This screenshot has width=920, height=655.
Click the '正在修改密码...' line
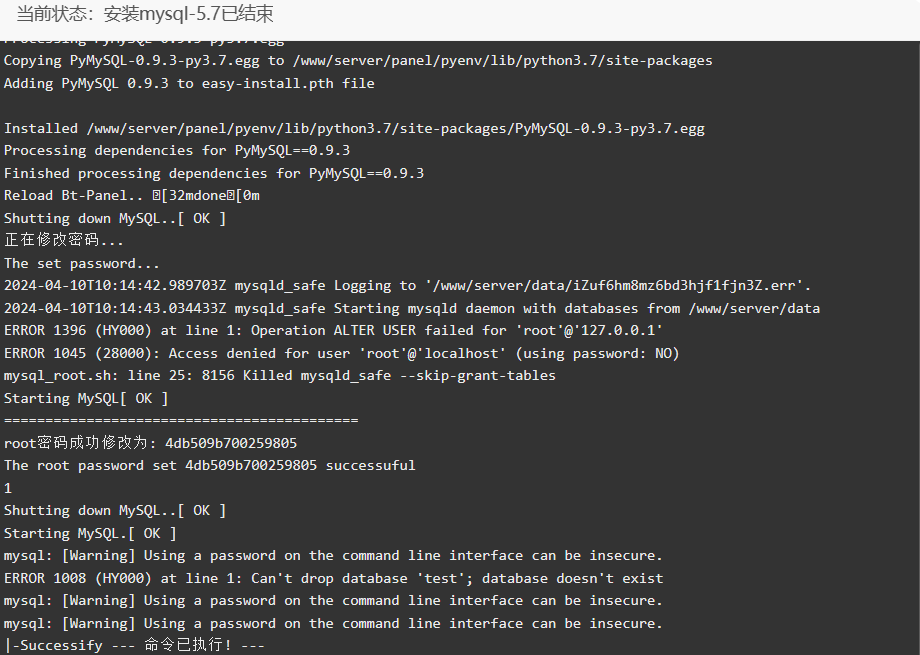pyautogui.click(x=64, y=241)
